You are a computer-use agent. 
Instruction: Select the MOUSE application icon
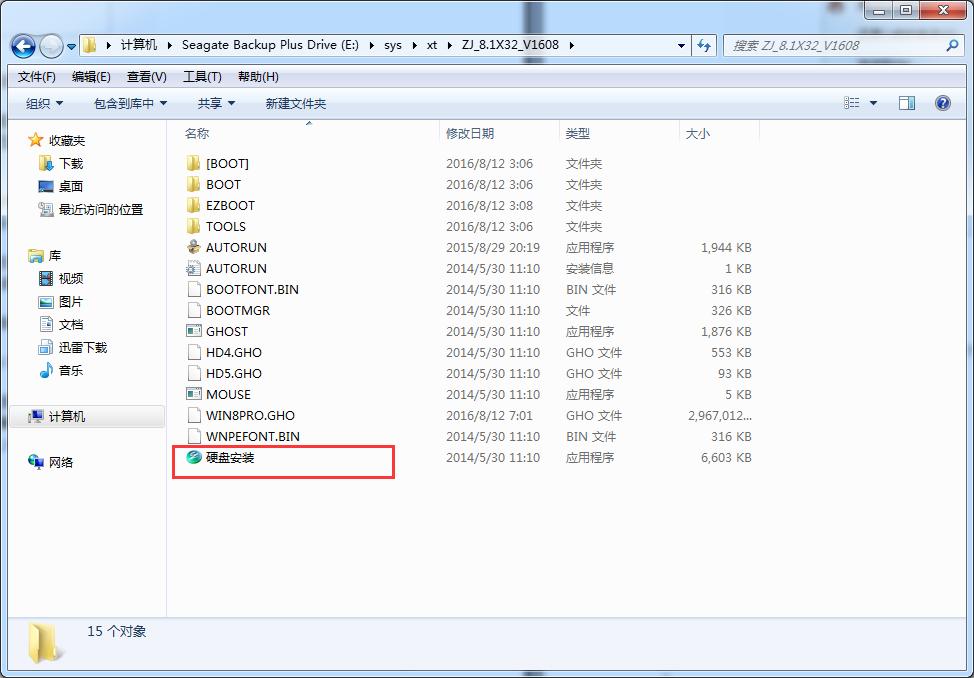[194, 394]
